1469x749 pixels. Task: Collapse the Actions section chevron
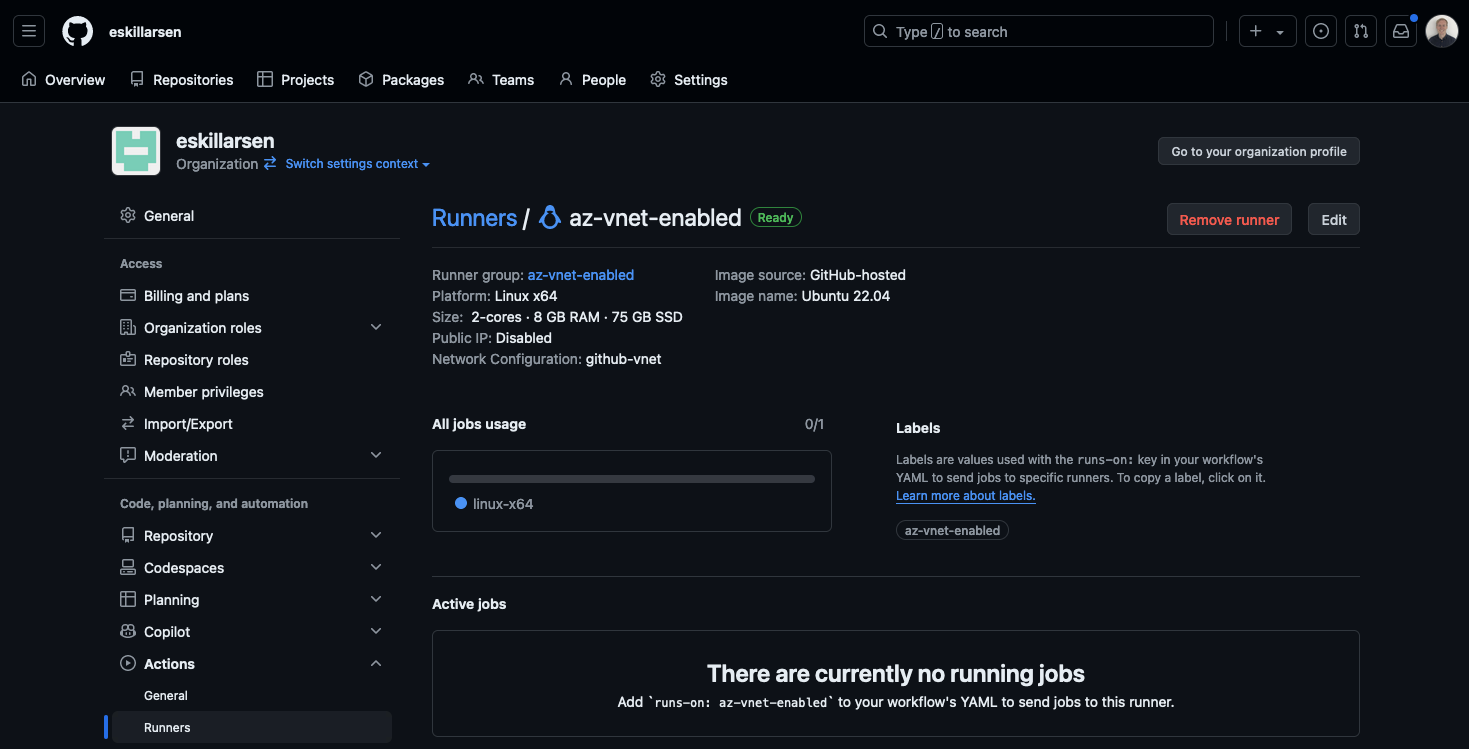[x=376, y=663]
